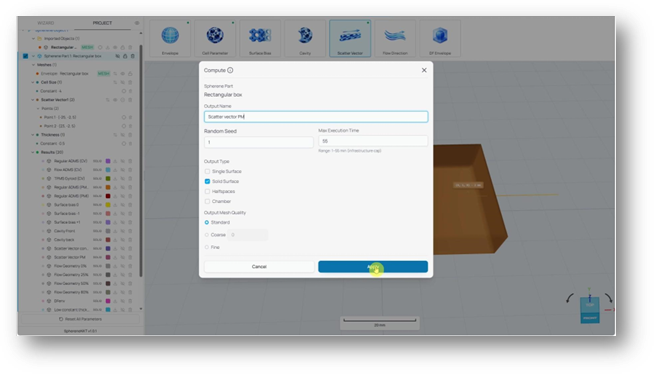Check the Halfspaces output type
Screen dimensions: 654x374
[x=207, y=191]
